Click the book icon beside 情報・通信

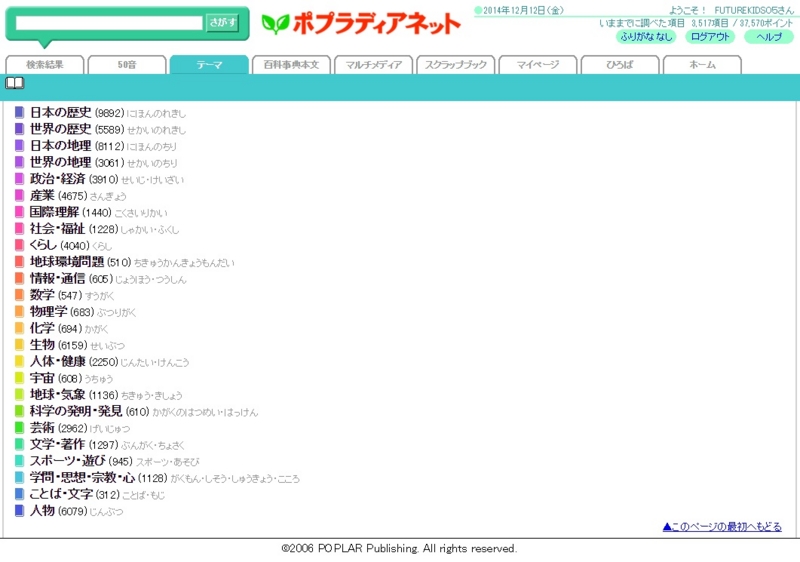(x=19, y=278)
